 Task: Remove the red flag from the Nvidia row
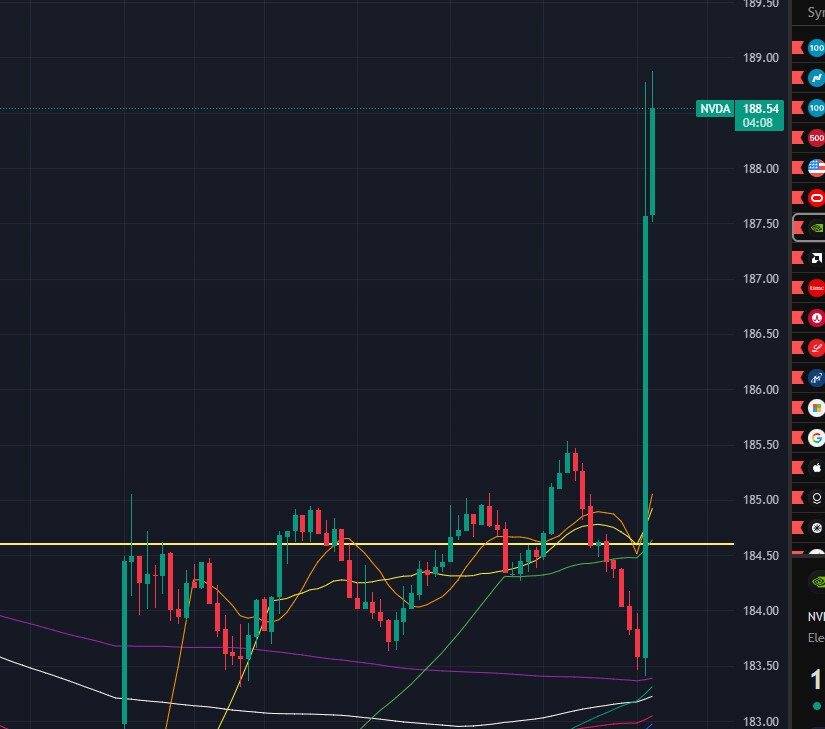[798, 228]
